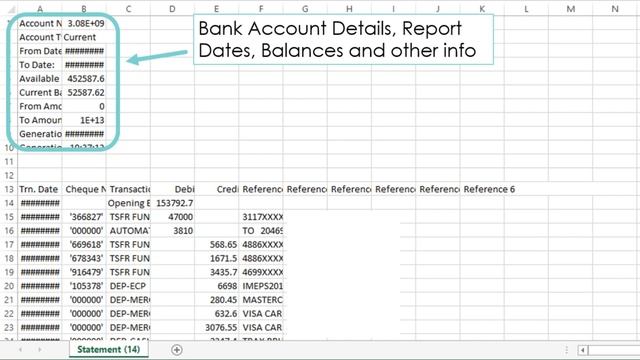Screen dimensions: 640x360
Task: Click the sheet navigation right arrow
Action: point(40,350)
